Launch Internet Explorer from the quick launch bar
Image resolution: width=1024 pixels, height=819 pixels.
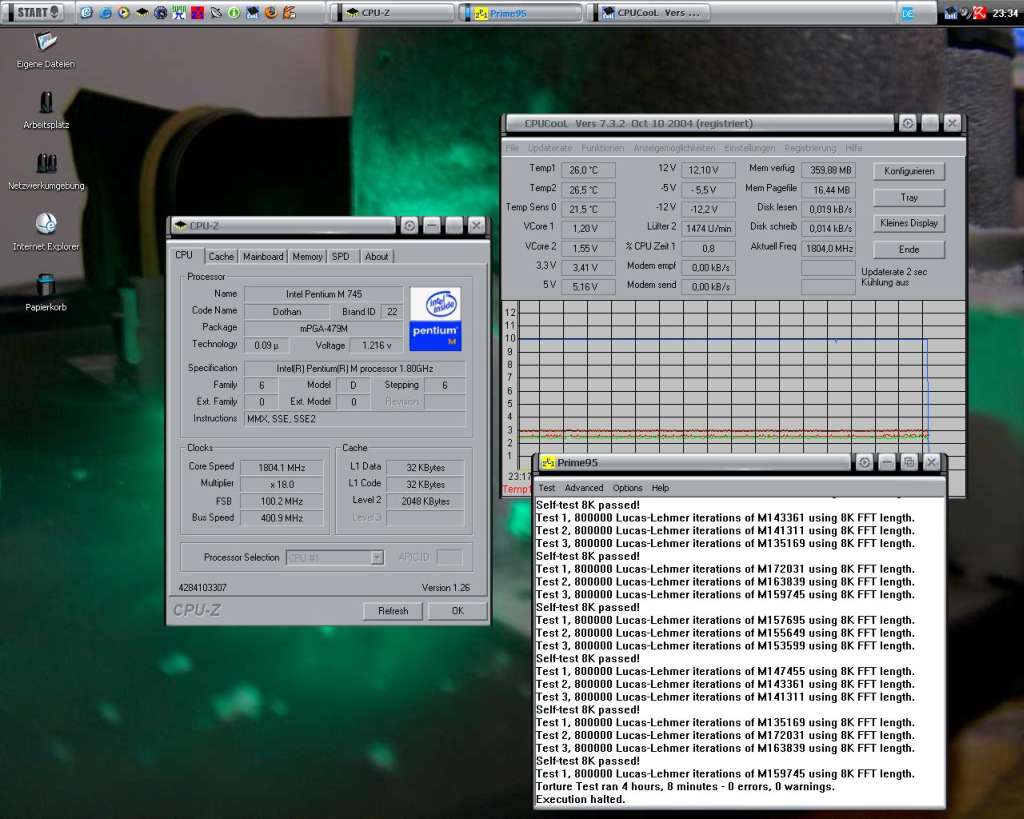point(104,12)
